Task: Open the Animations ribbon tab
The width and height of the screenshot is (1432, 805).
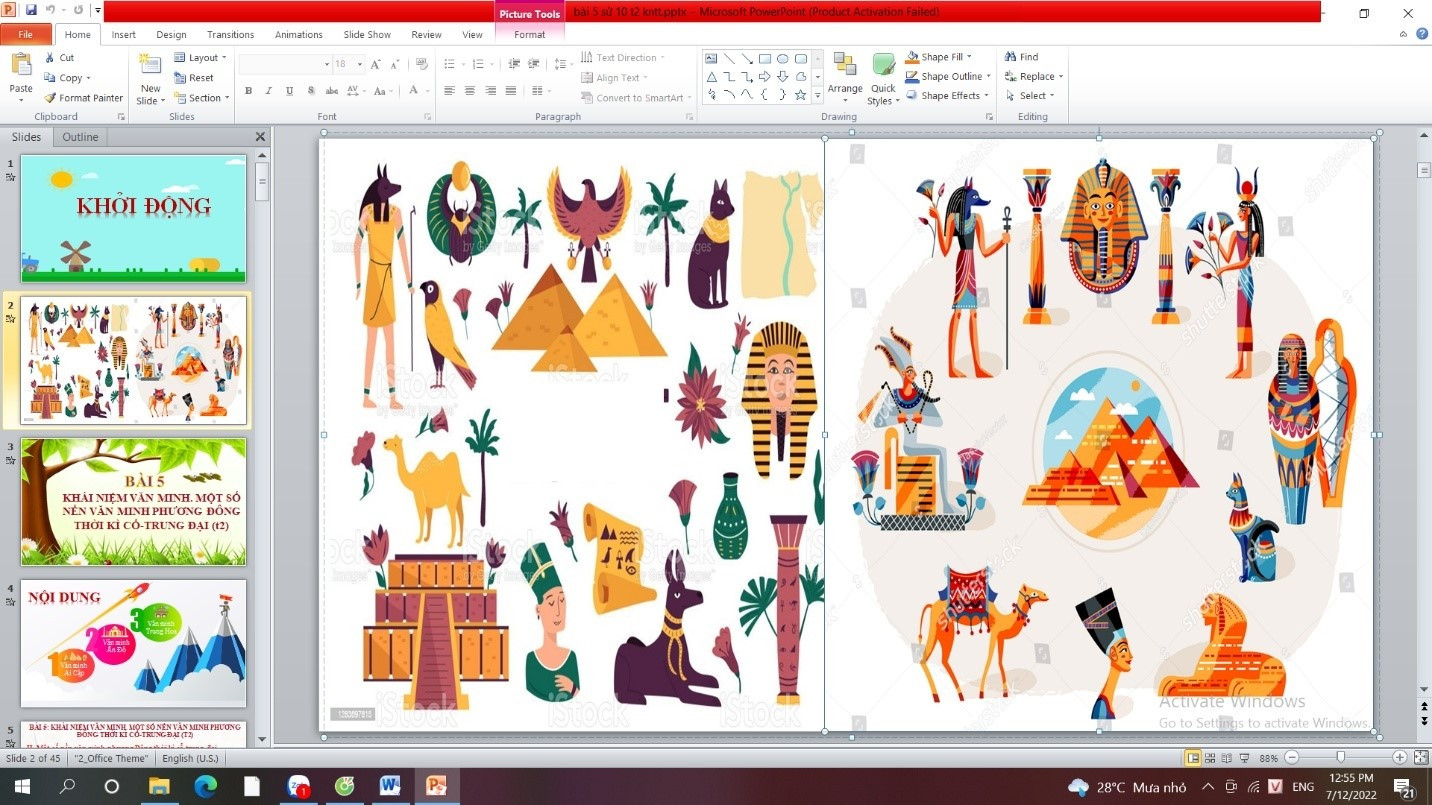Action: [299, 34]
